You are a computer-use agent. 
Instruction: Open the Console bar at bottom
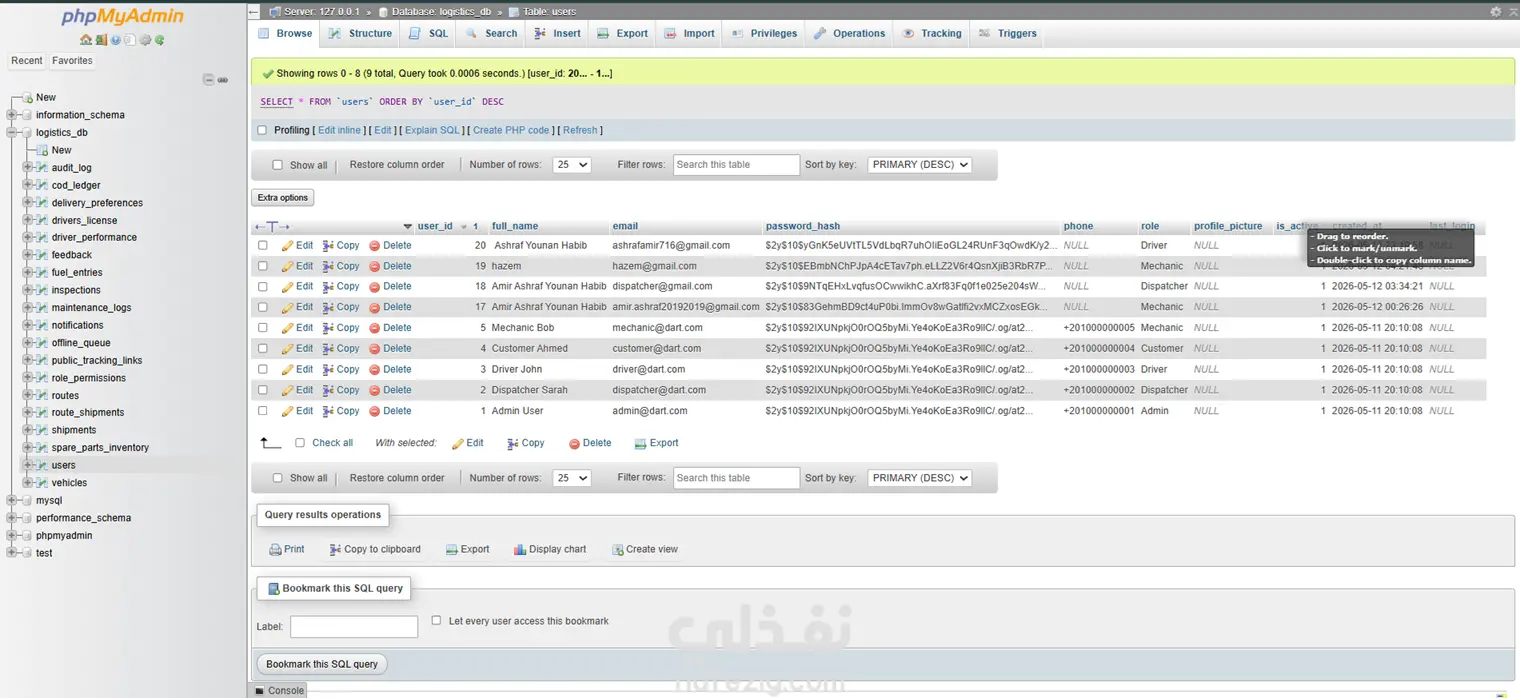pyautogui.click(x=277, y=690)
